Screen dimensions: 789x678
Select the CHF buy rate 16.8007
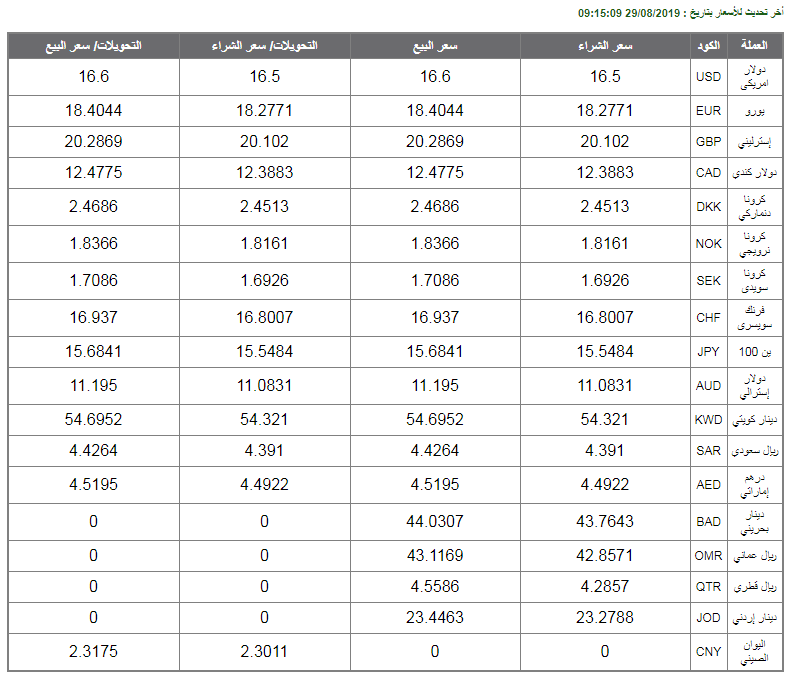click(x=605, y=317)
